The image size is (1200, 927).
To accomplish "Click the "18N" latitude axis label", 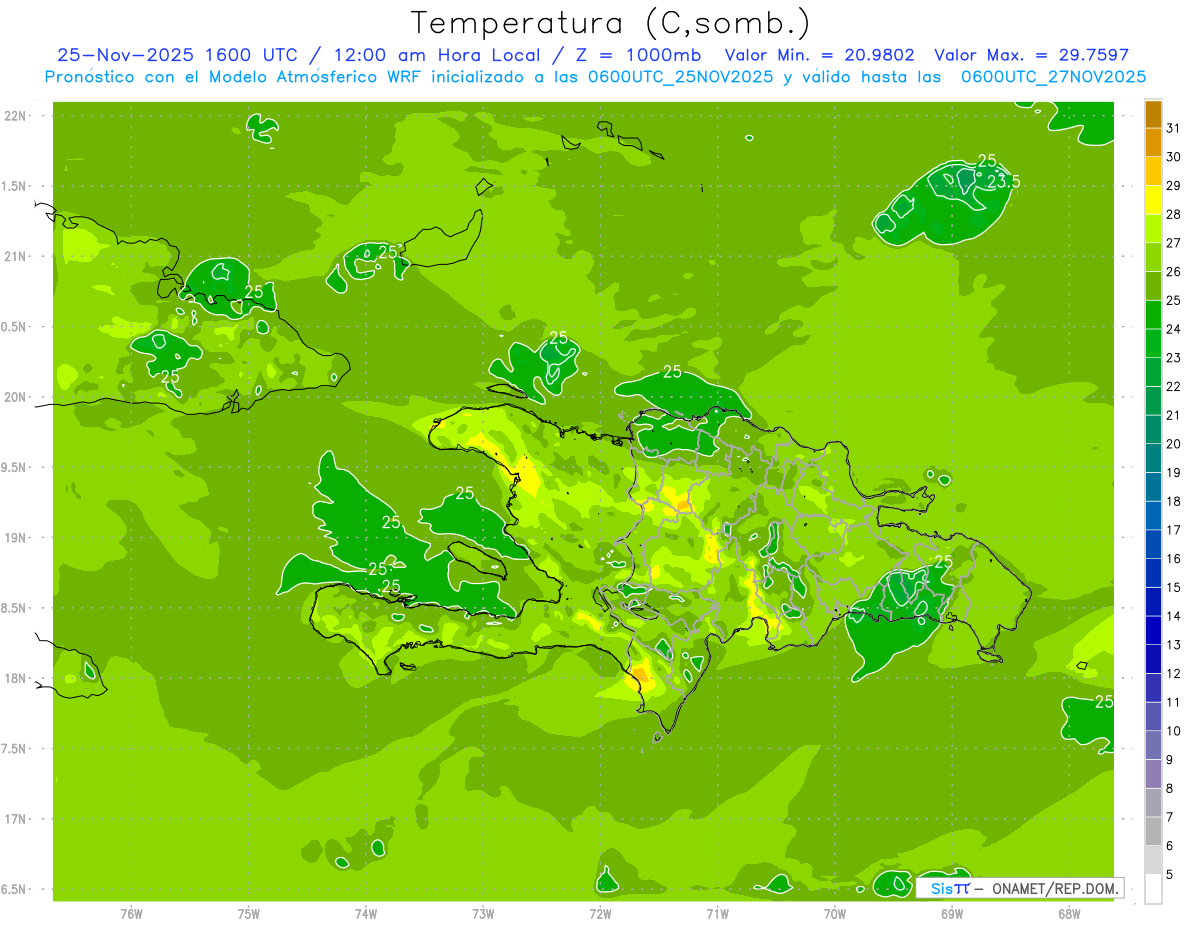I will pos(14,678).
